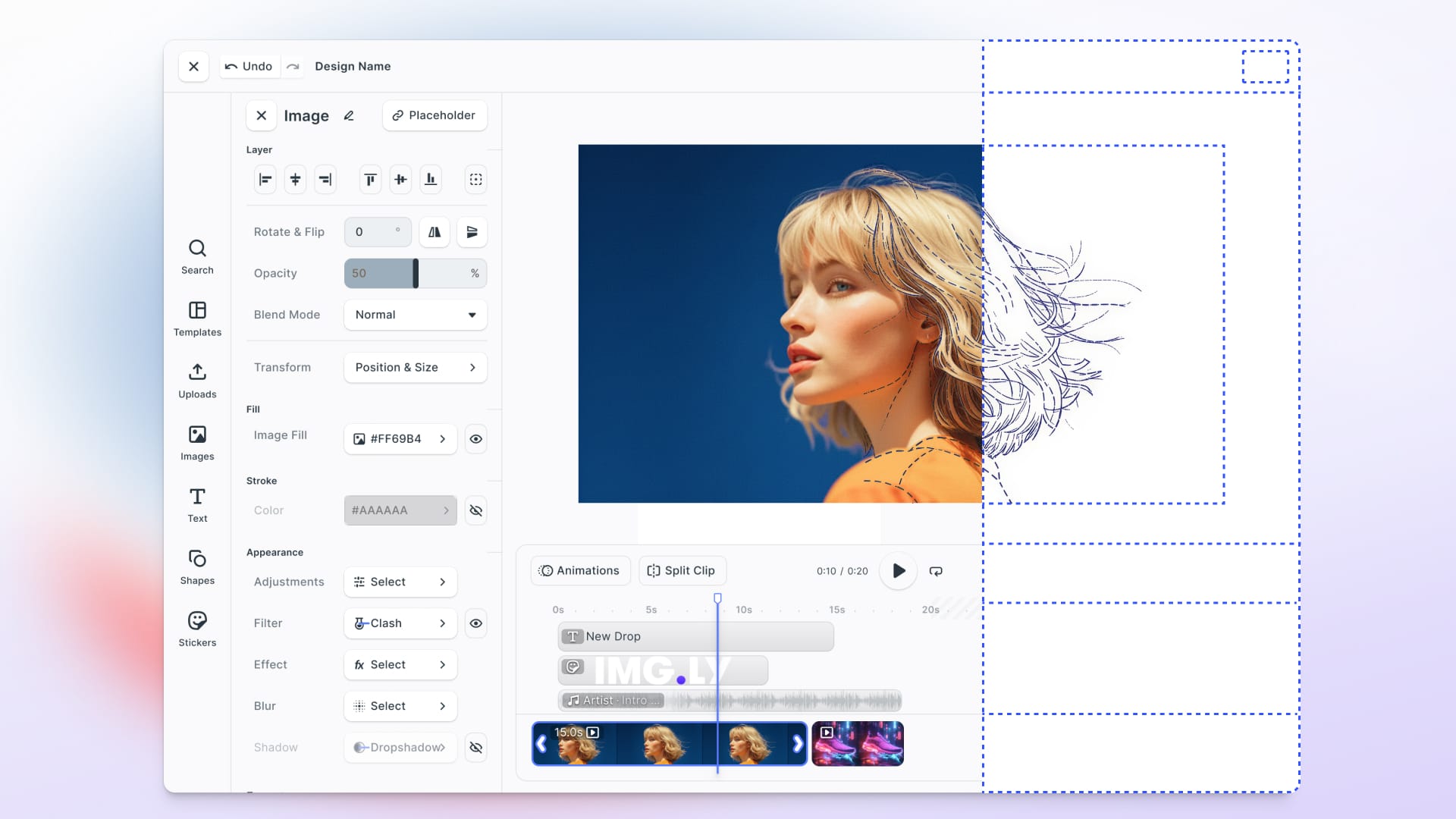Select the Text tool in sidebar
Viewport: 1456px width, 819px height.
197,504
